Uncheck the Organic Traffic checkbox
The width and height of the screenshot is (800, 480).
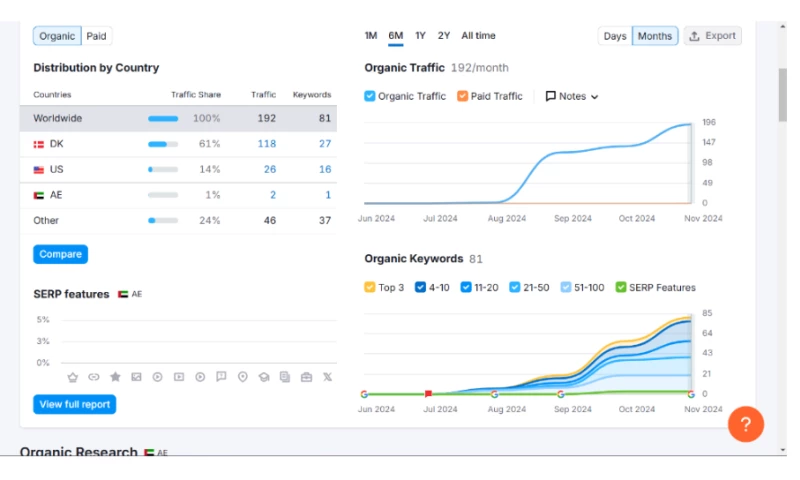tap(370, 96)
